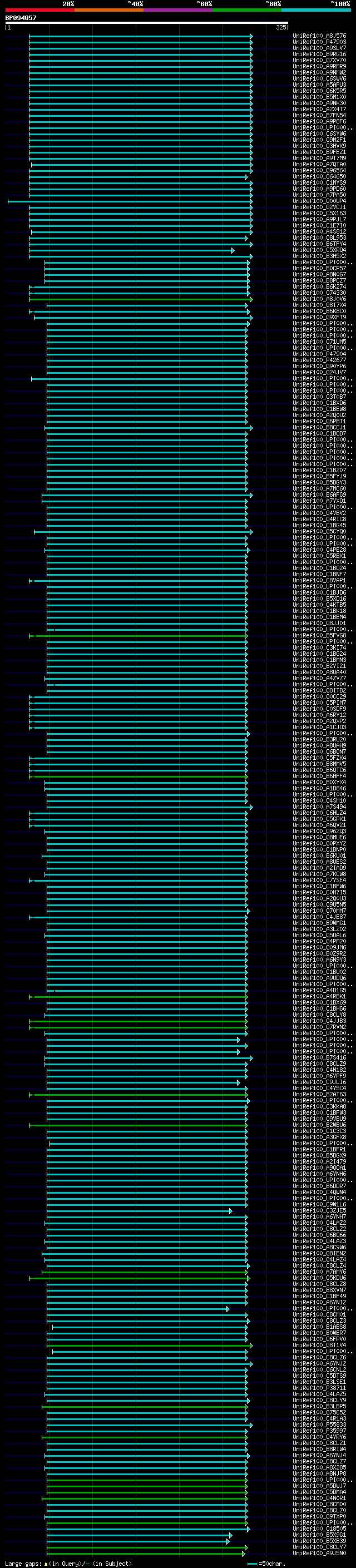The width and height of the screenshot is (356, 1568).
Task: Click the =50char. scale legend
Action: click(268, 1563)
